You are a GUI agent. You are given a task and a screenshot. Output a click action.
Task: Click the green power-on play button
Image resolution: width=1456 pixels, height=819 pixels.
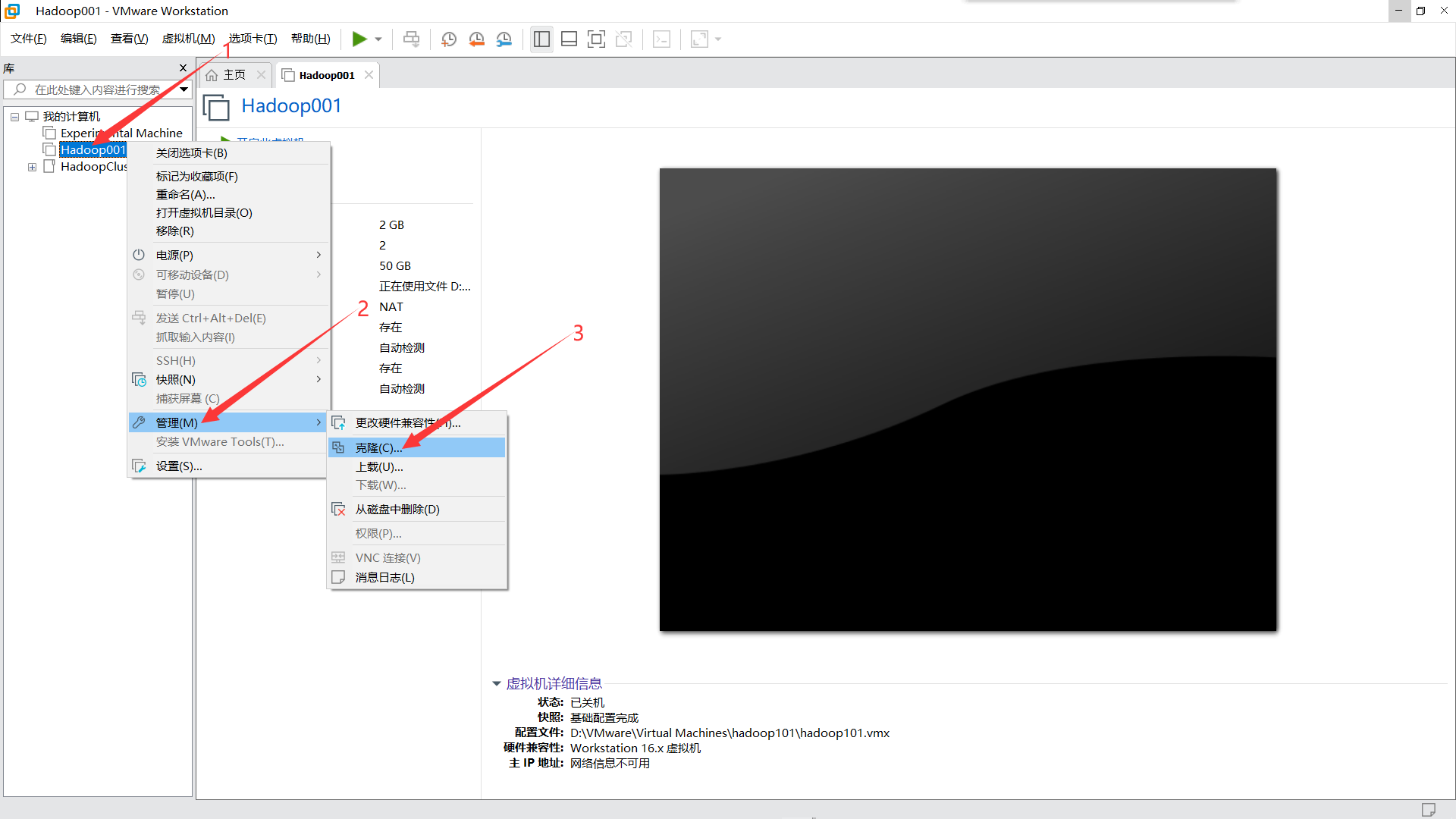[359, 39]
